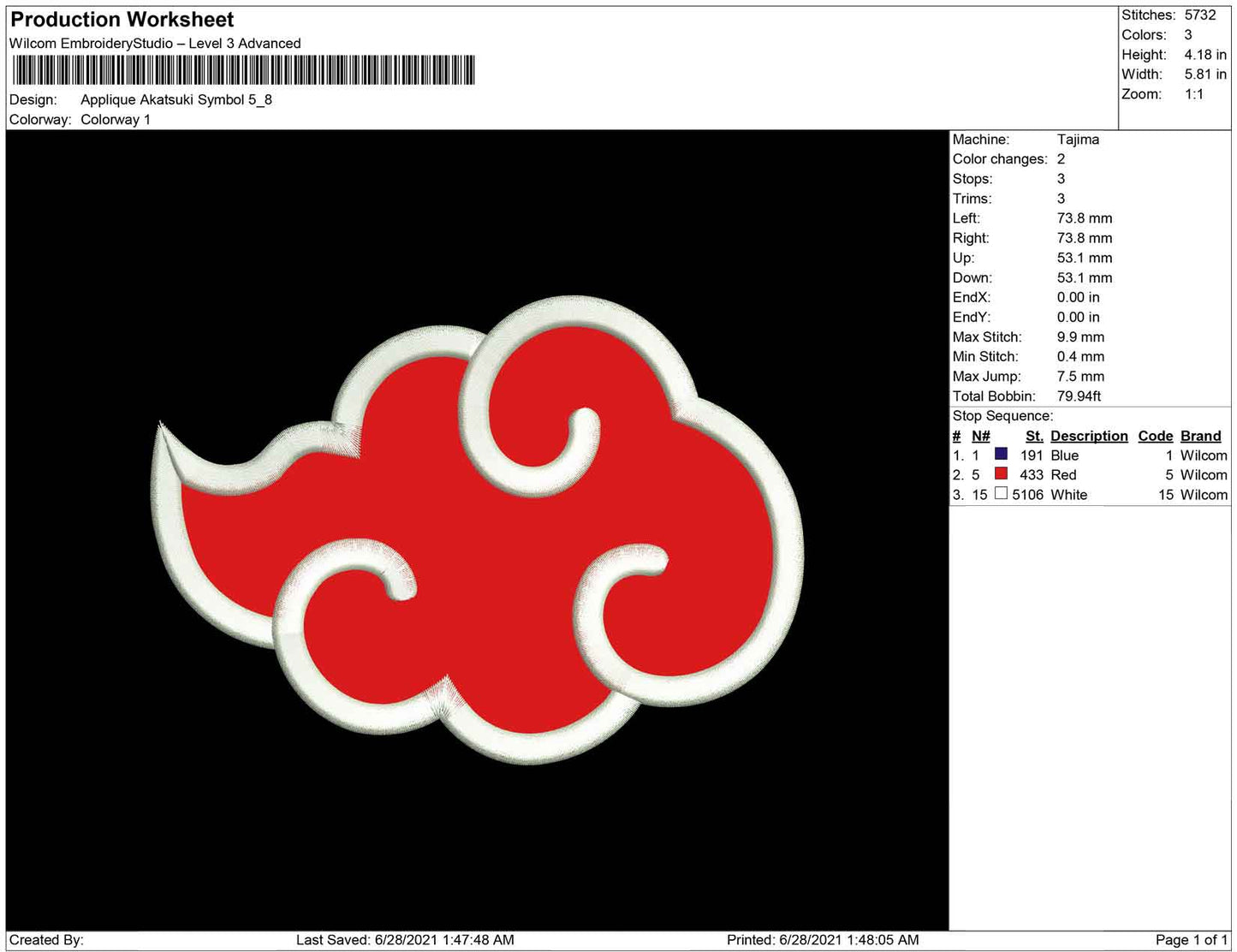The height and width of the screenshot is (952, 1237).
Task: Click stitch count '5106' in the White row
Action: point(1027,495)
